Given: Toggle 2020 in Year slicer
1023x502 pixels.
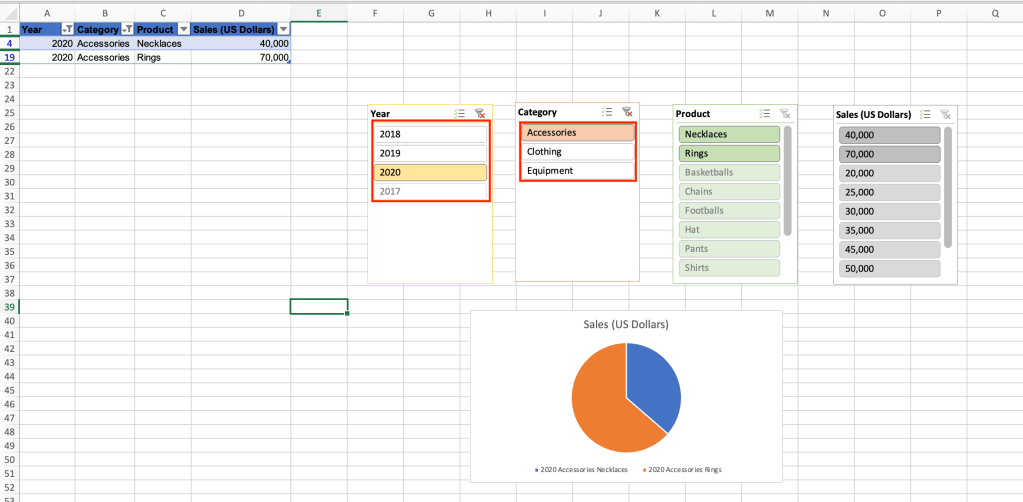Looking at the screenshot, I should pyautogui.click(x=431, y=172).
